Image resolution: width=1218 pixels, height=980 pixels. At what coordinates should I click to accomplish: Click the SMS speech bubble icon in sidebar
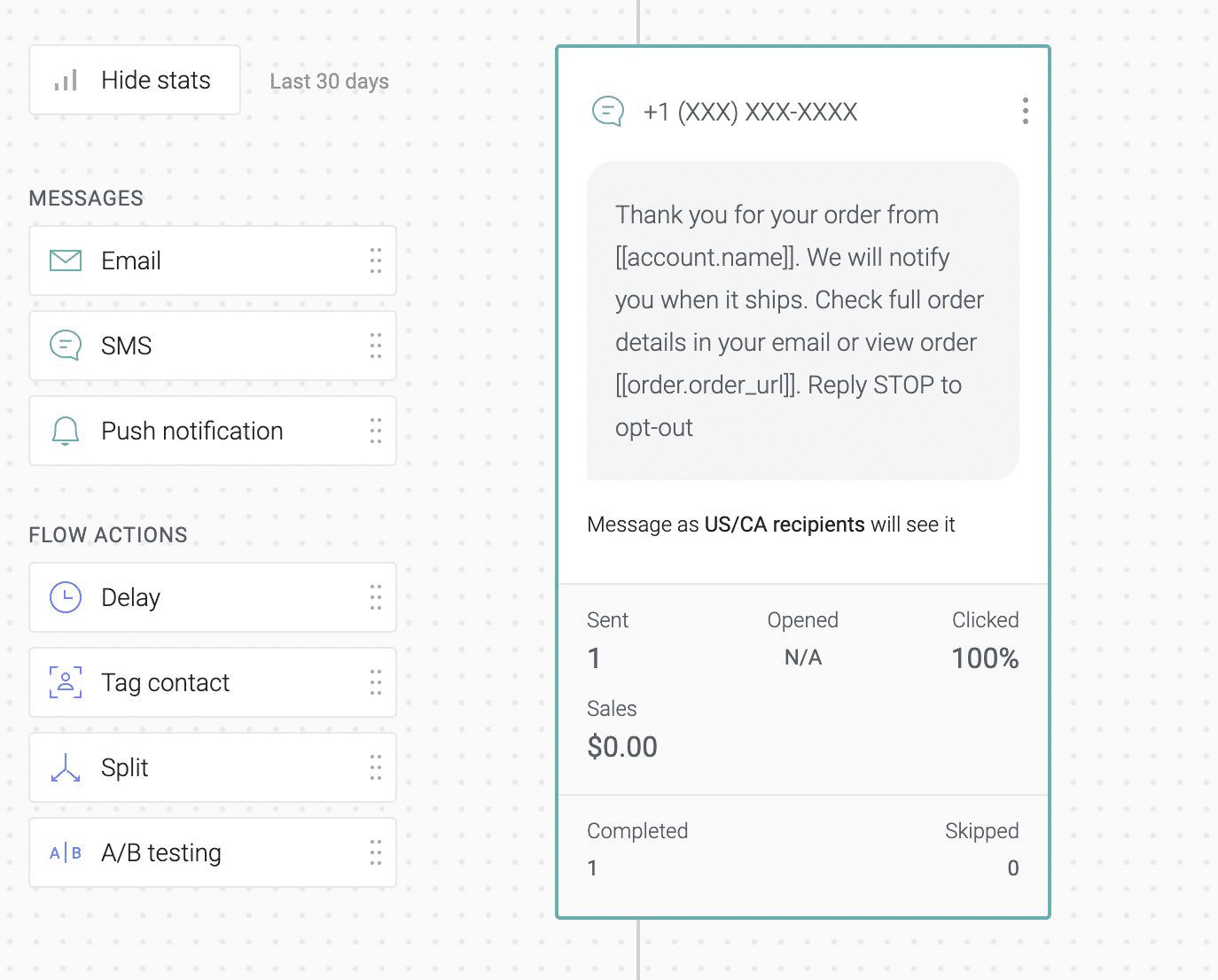(66, 346)
